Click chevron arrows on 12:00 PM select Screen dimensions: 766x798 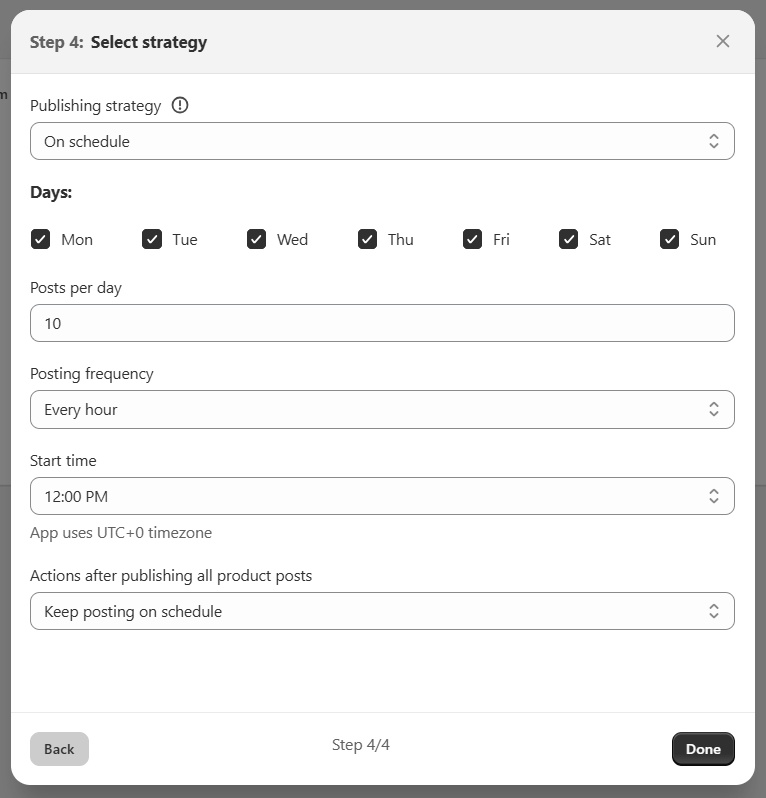tap(714, 496)
